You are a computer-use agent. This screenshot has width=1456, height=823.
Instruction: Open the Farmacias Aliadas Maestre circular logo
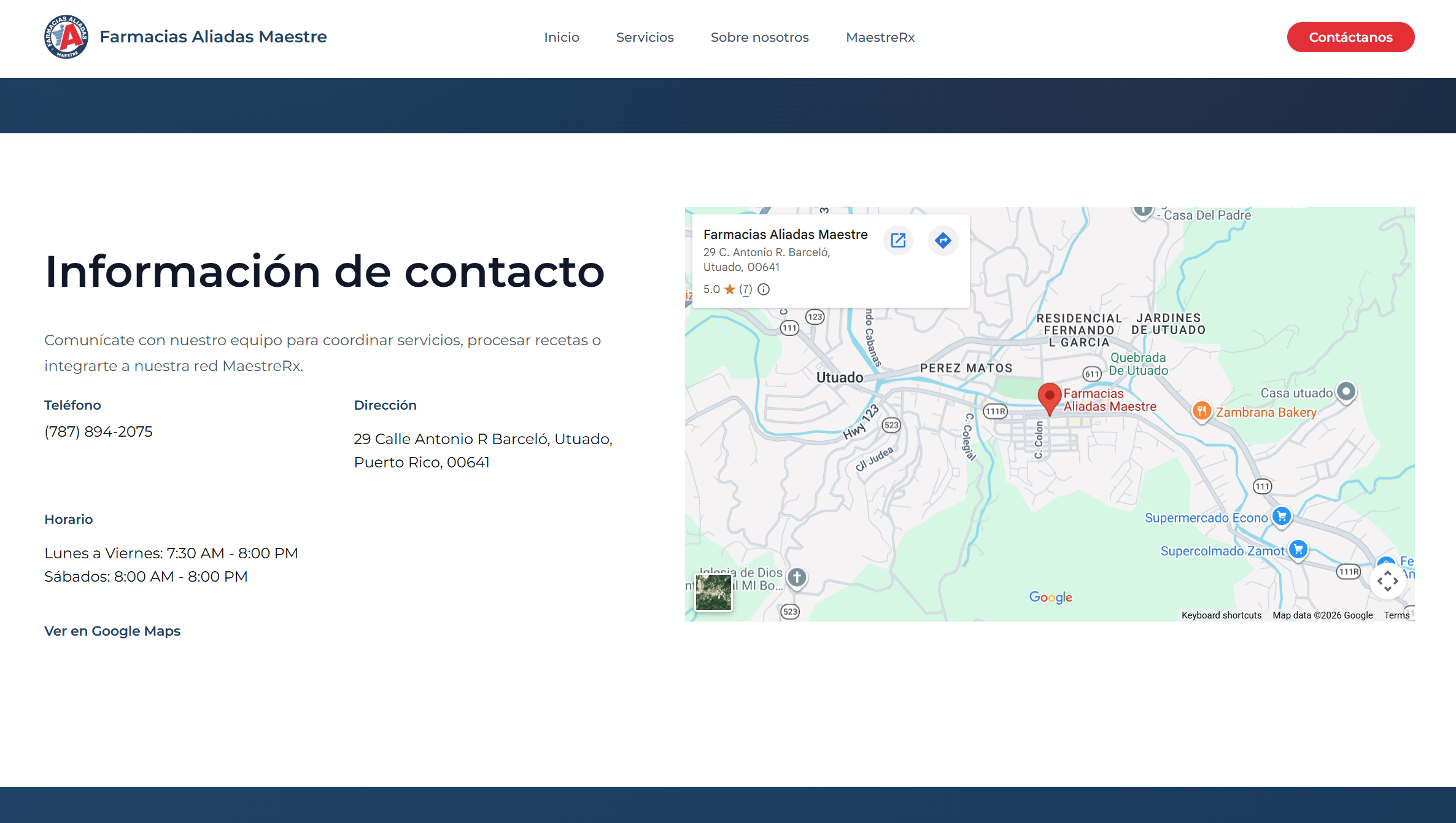66,37
